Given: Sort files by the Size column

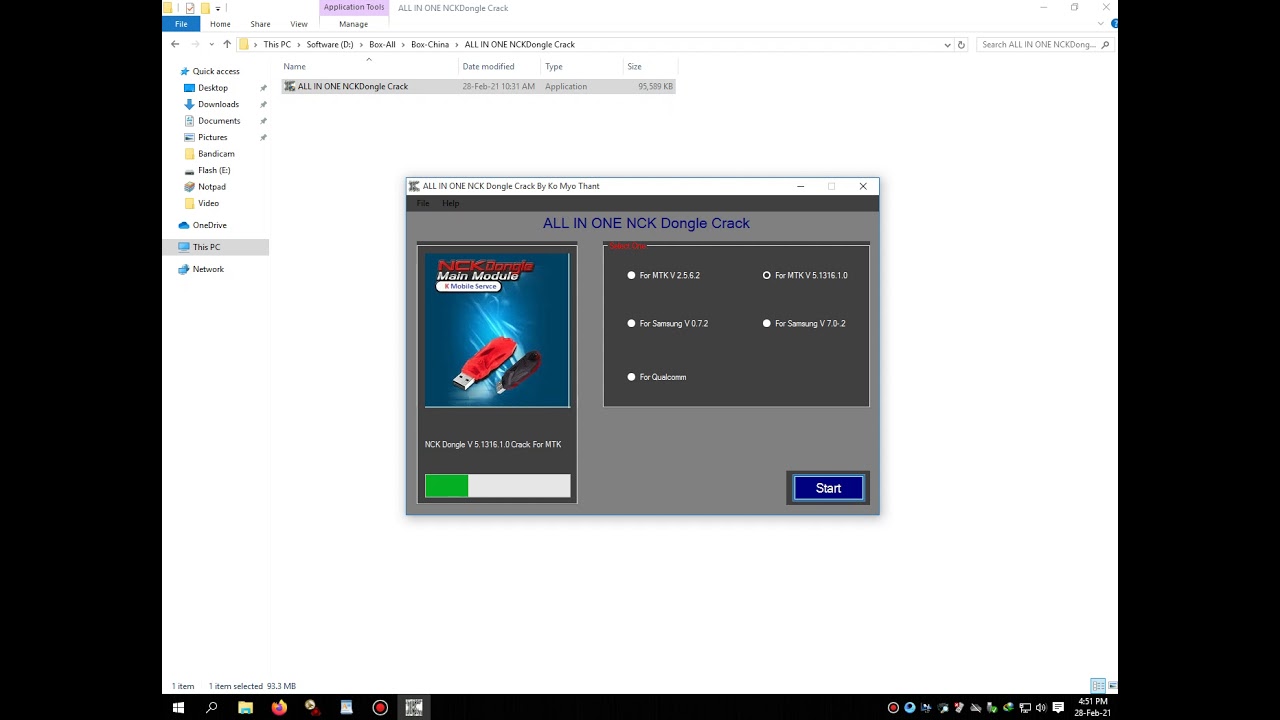Looking at the screenshot, I should point(649,66).
